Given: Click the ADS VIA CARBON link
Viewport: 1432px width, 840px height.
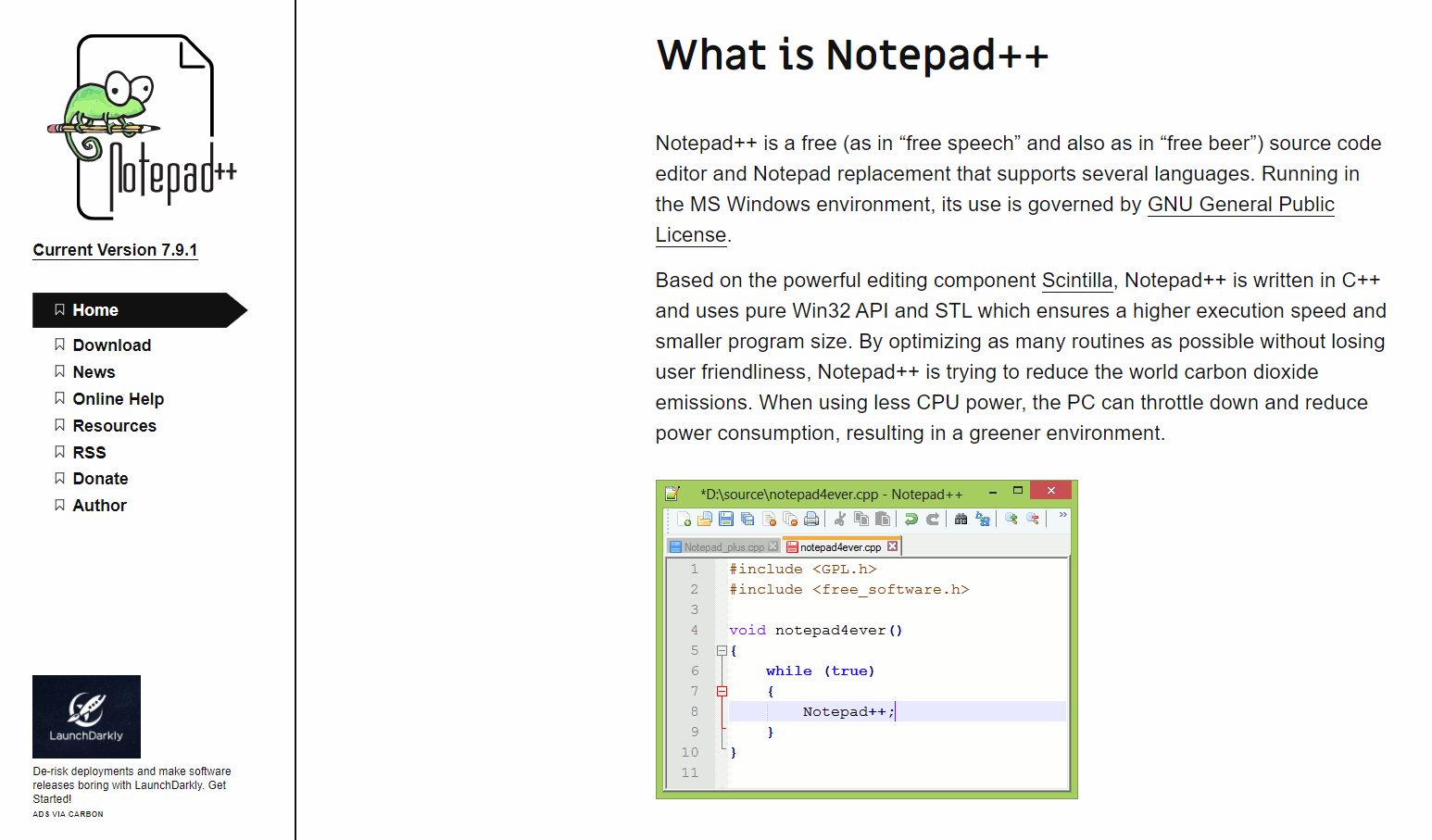Looking at the screenshot, I should [68, 814].
